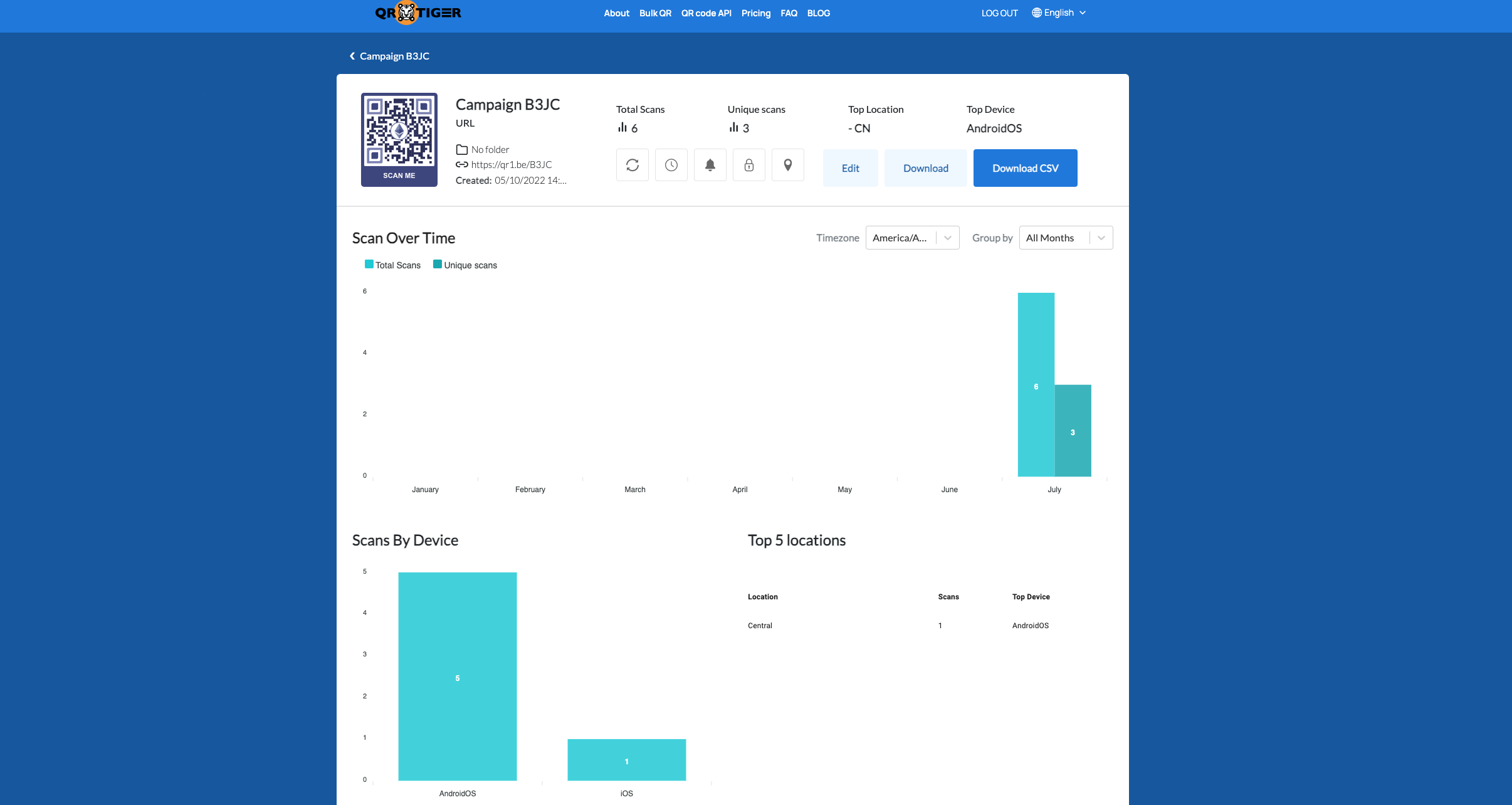
Task: Click the Download button
Action: [926, 168]
